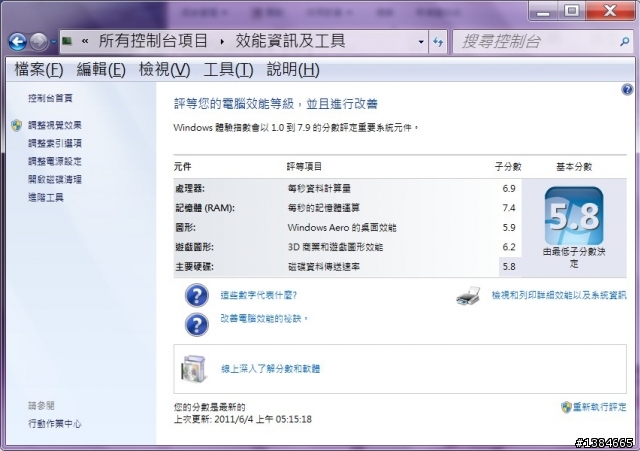Image resolution: width=640 pixels, height=451 pixels.
Task: Minimize the window
Action: click(543, 11)
